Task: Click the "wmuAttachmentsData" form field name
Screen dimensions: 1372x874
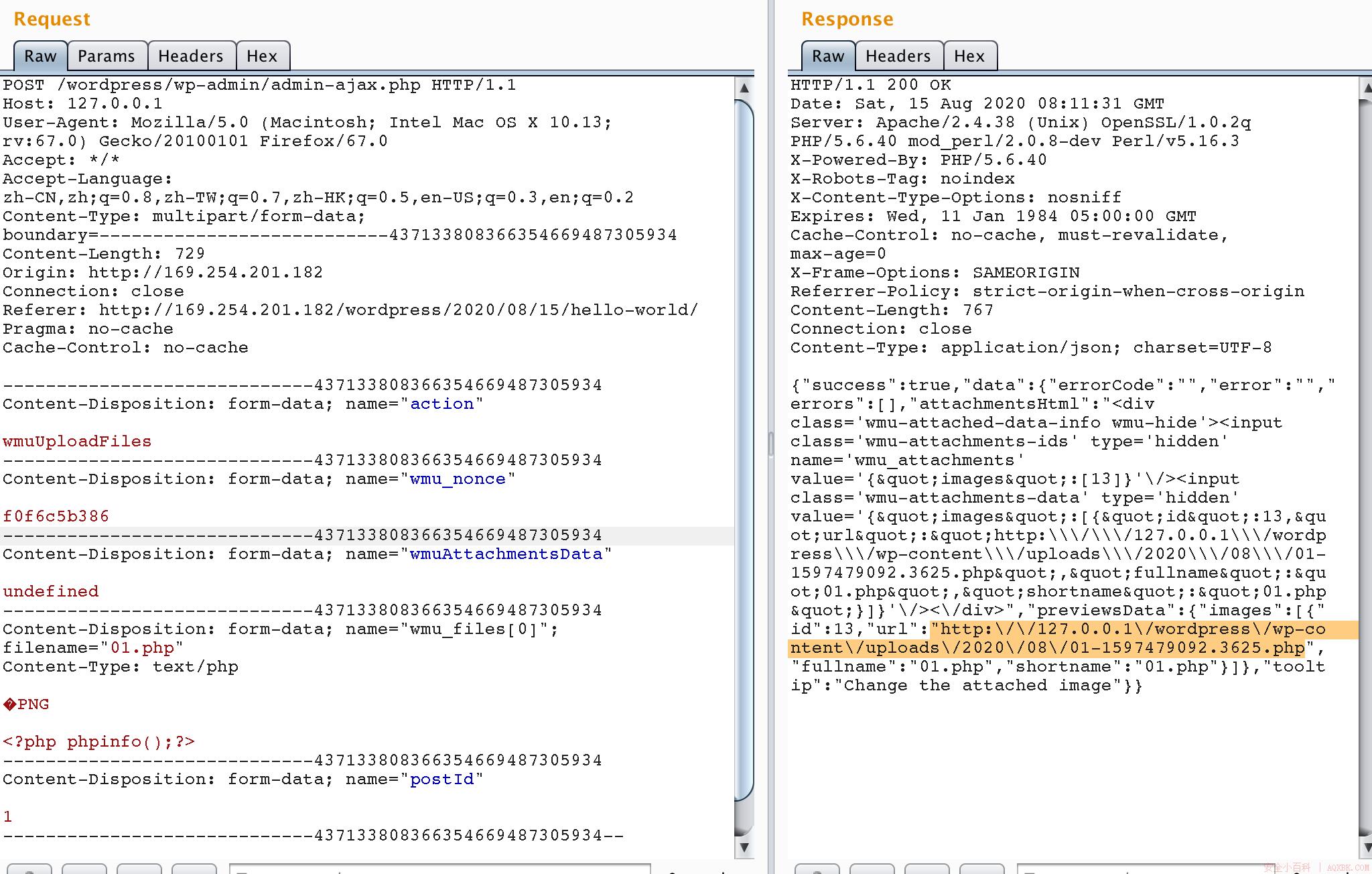Action: tap(506, 554)
